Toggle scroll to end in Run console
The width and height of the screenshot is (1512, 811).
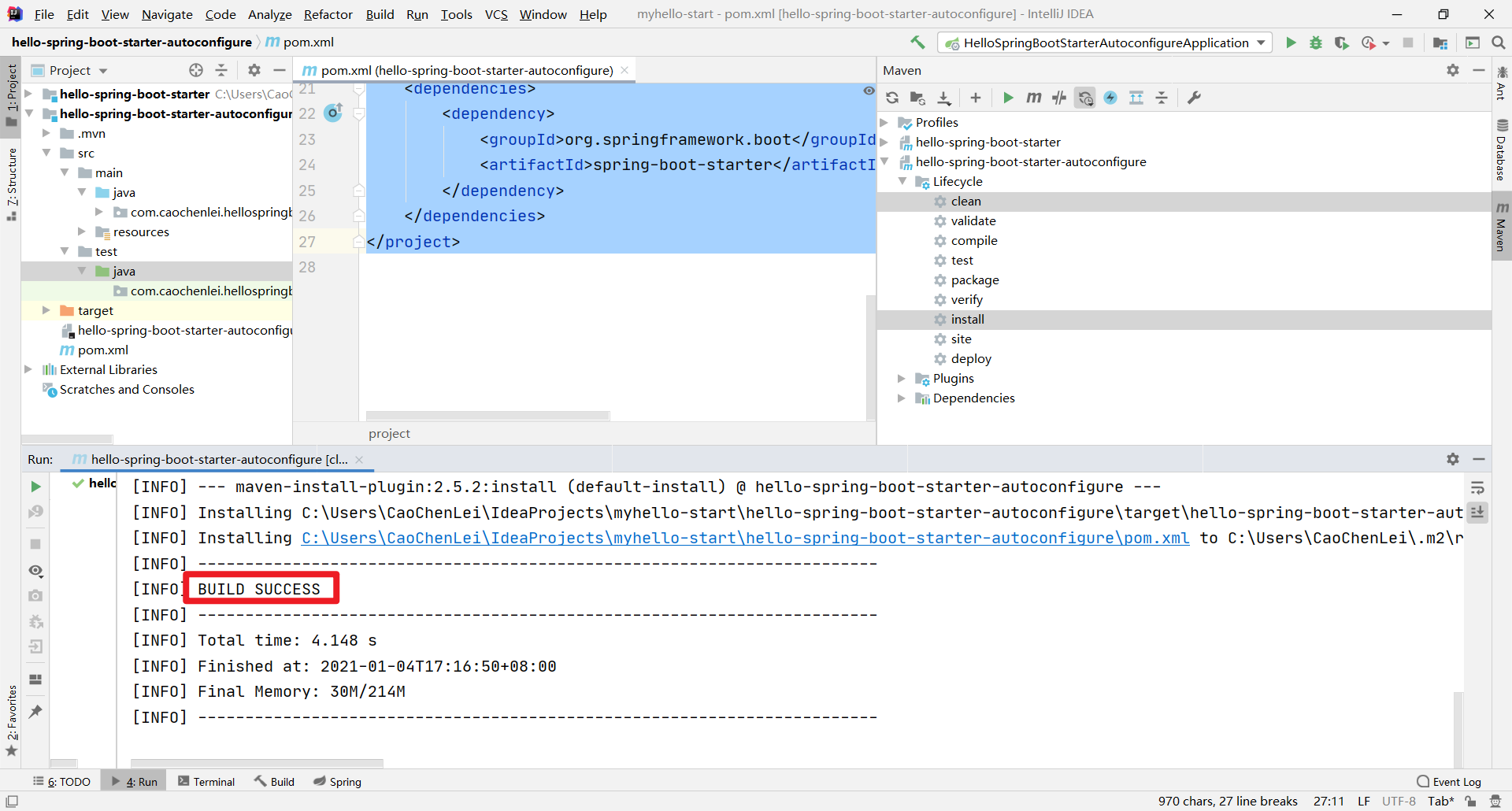point(1478,513)
